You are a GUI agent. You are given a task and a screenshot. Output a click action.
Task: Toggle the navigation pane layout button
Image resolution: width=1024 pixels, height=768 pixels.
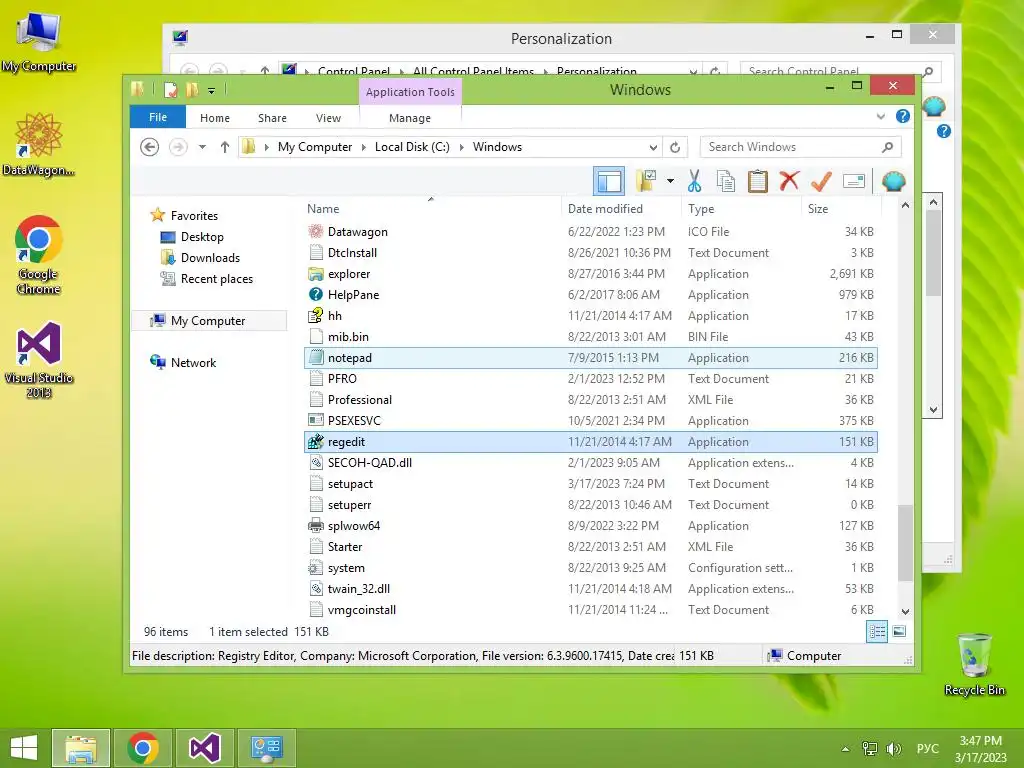click(x=609, y=181)
